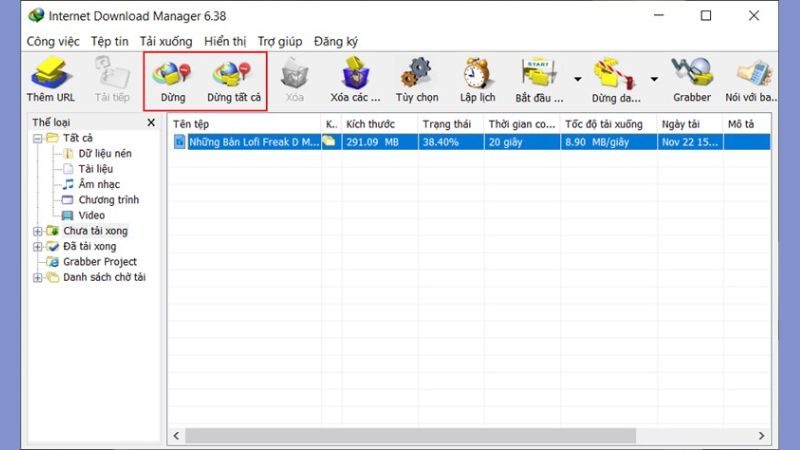Collapse the Tất cả tree node
This screenshot has width=800, height=450.
coord(37,138)
